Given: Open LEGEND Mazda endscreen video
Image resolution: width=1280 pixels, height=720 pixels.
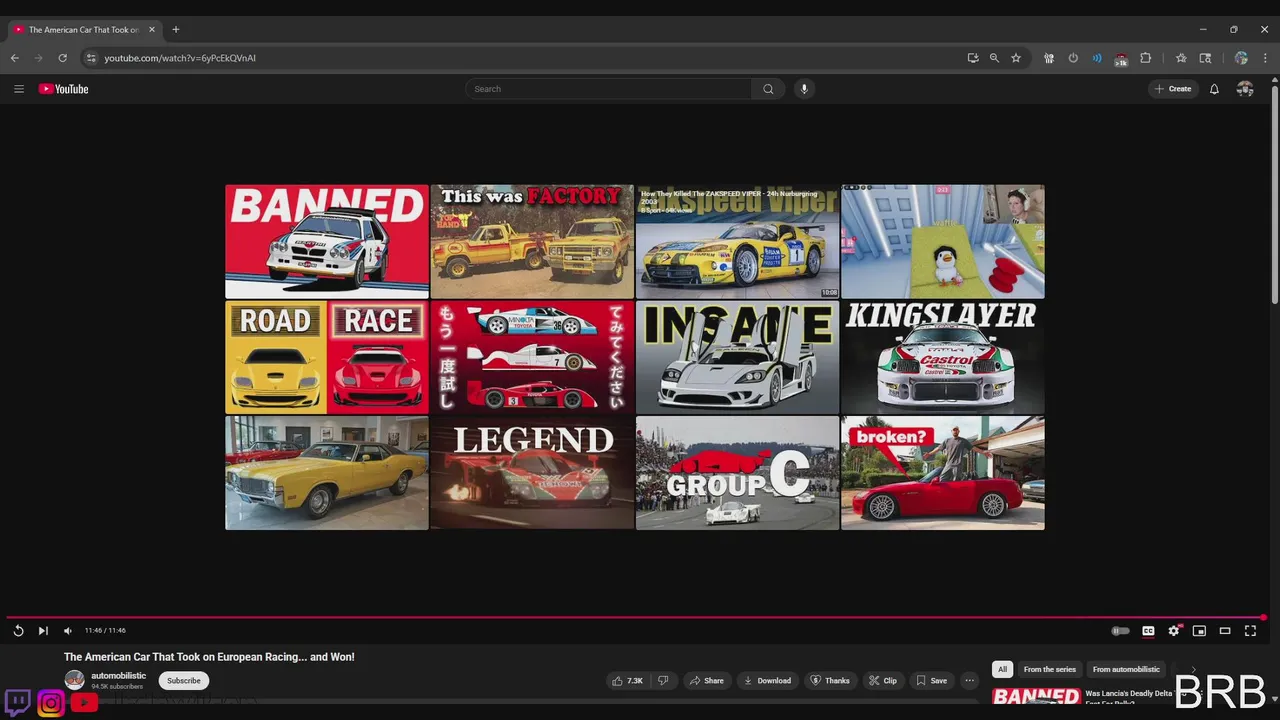Looking at the screenshot, I should coord(532,473).
